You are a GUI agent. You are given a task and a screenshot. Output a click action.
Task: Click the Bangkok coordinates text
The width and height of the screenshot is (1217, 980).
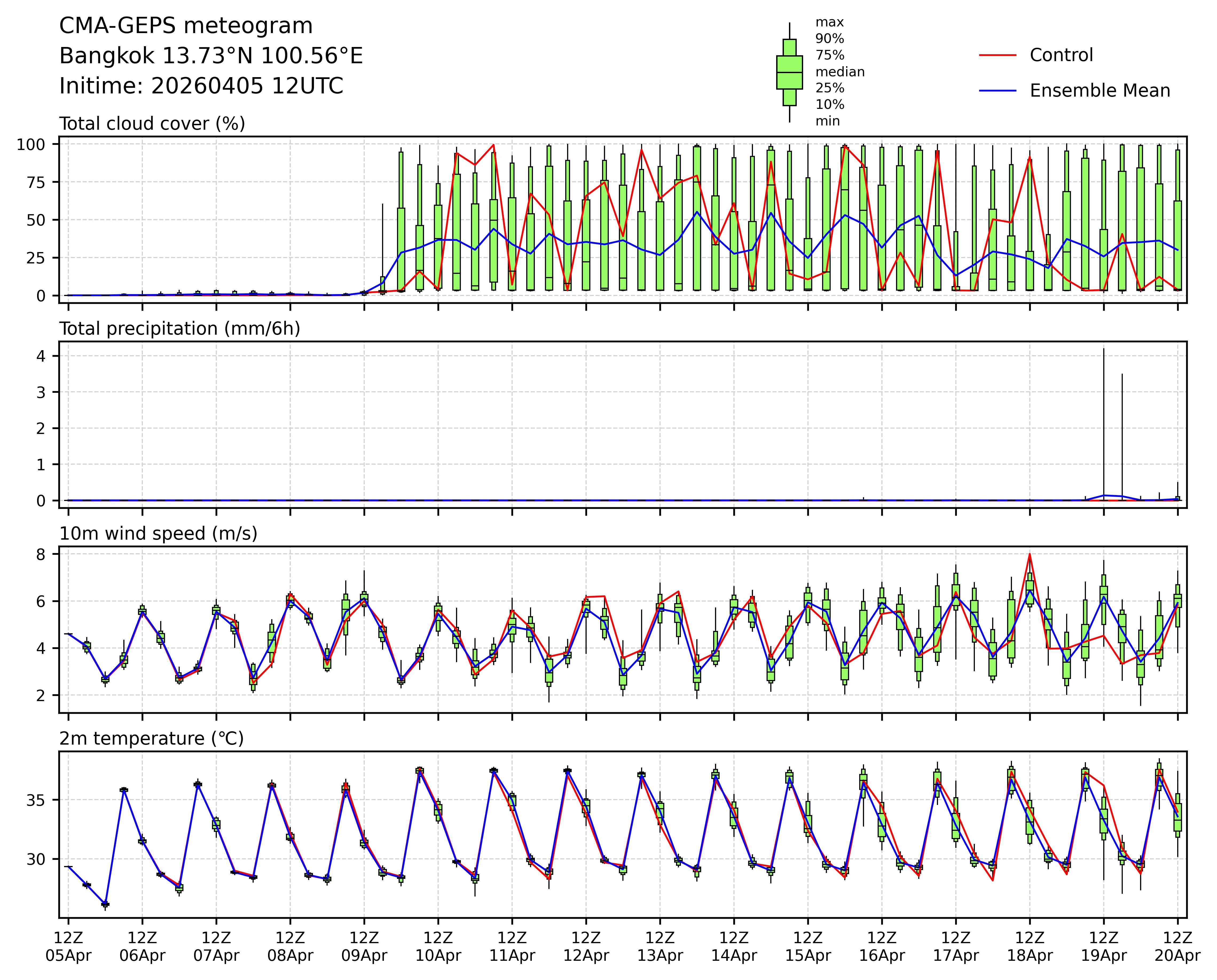tap(211, 56)
